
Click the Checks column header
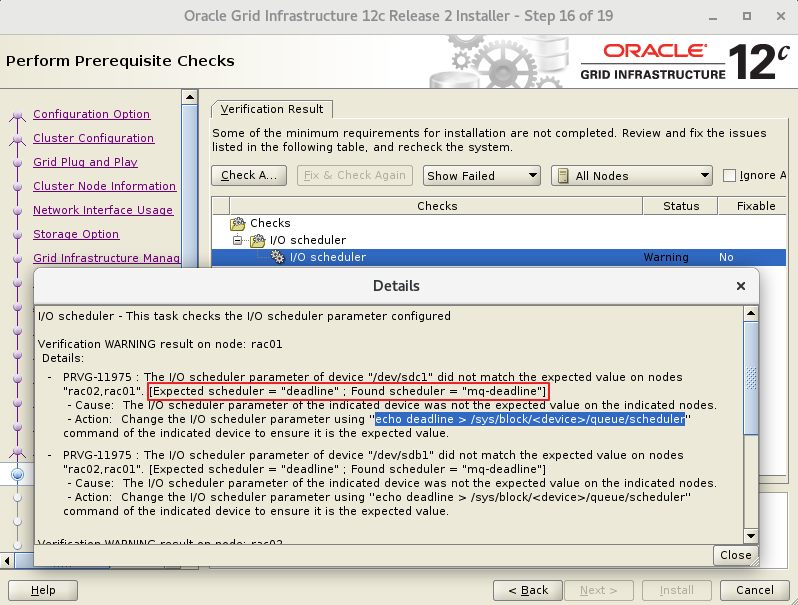pyautogui.click(x=437, y=206)
